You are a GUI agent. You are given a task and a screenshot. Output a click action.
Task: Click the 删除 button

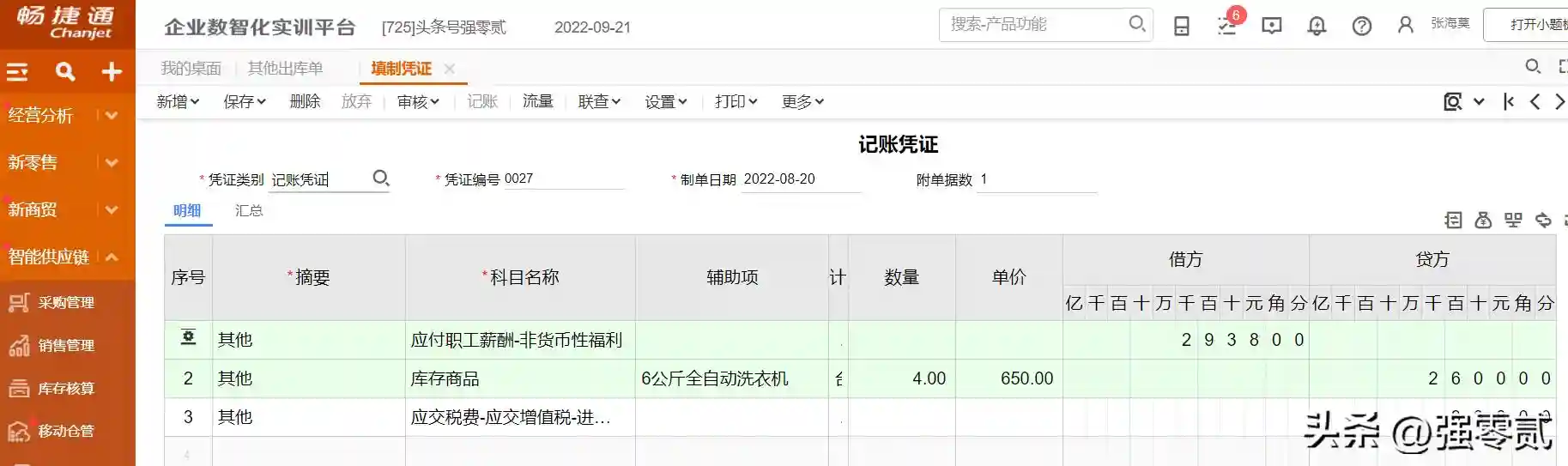click(x=305, y=102)
